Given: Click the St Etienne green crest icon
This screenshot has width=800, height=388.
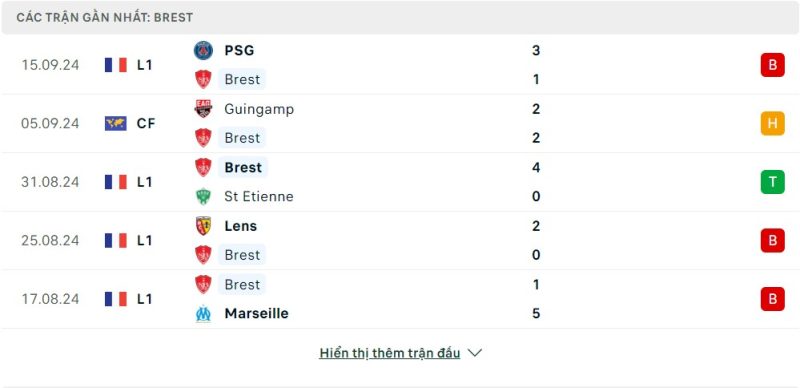Looking at the screenshot, I should pyautogui.click(x=203, y=197).
